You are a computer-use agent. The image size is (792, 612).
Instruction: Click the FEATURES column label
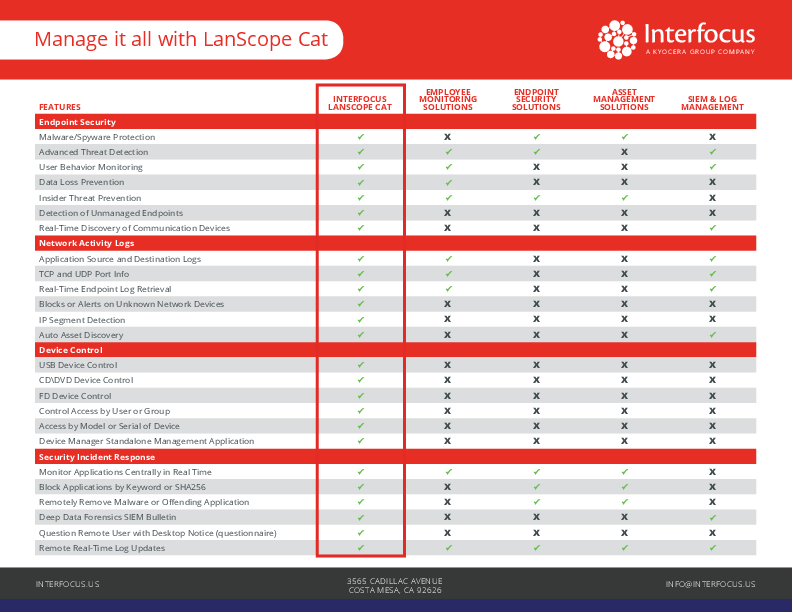tap(60, 107)
